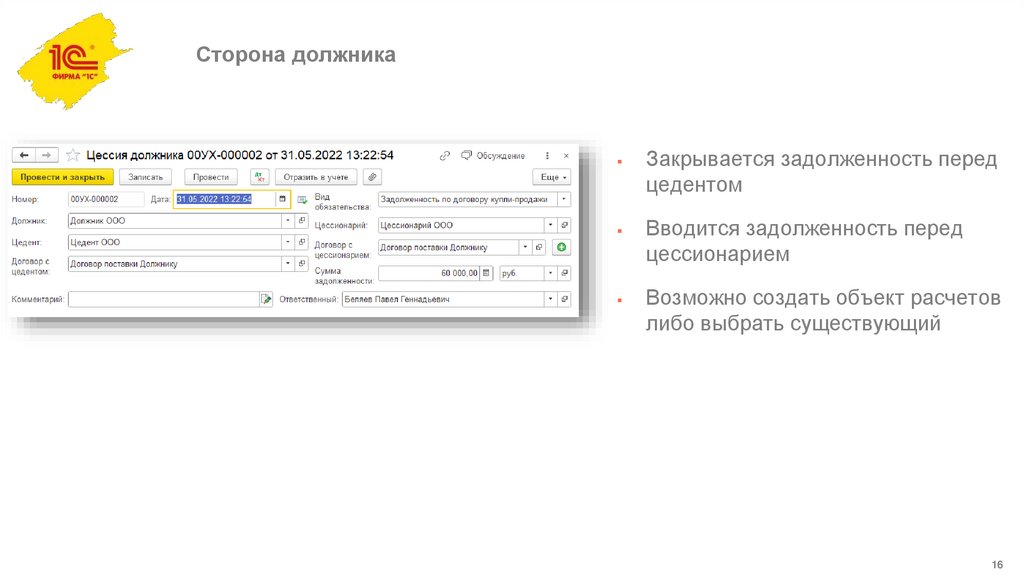Screen dimensions: 1024x574
Task: Click slide page number 16
Action: (997, 564)
